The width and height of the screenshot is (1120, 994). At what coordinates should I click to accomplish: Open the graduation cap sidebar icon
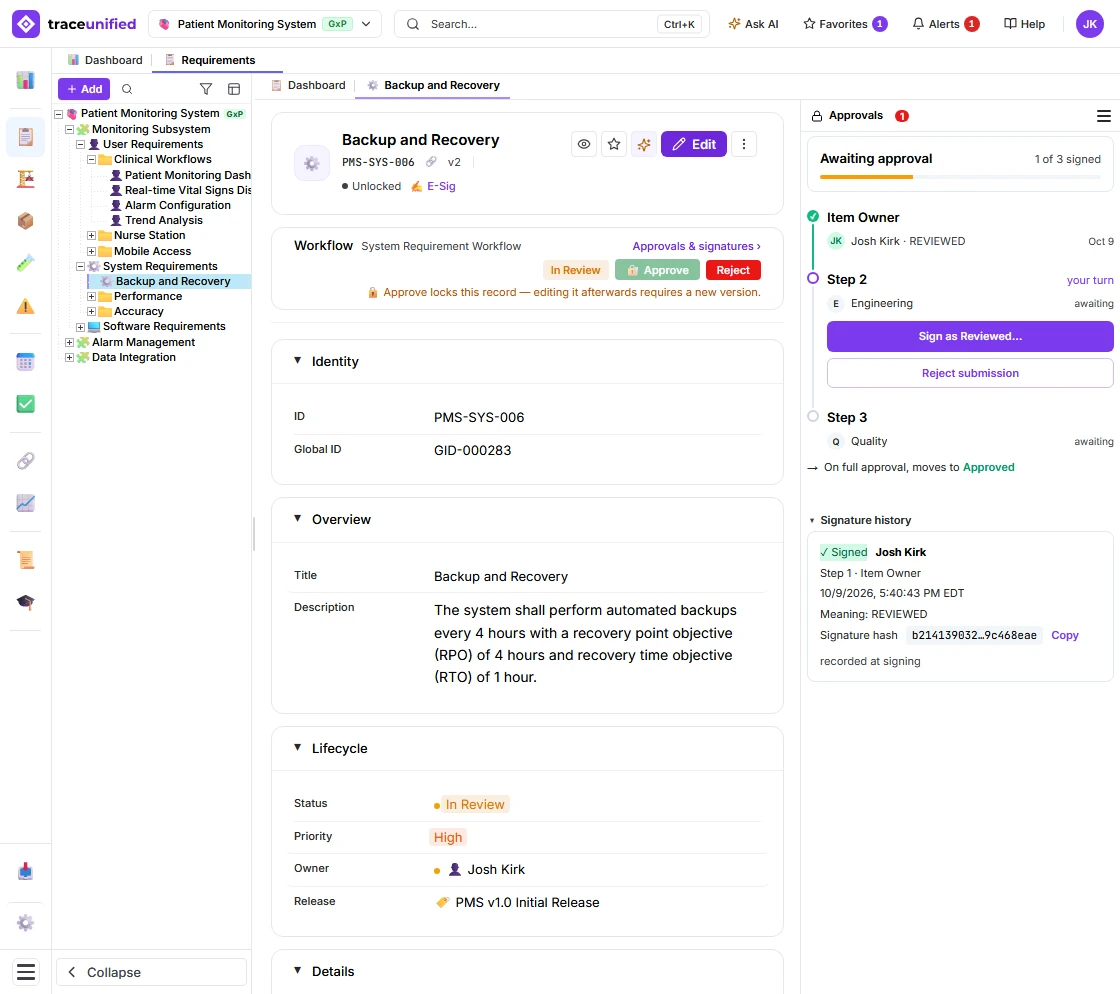pyautogui.click(x=26, y=602)
